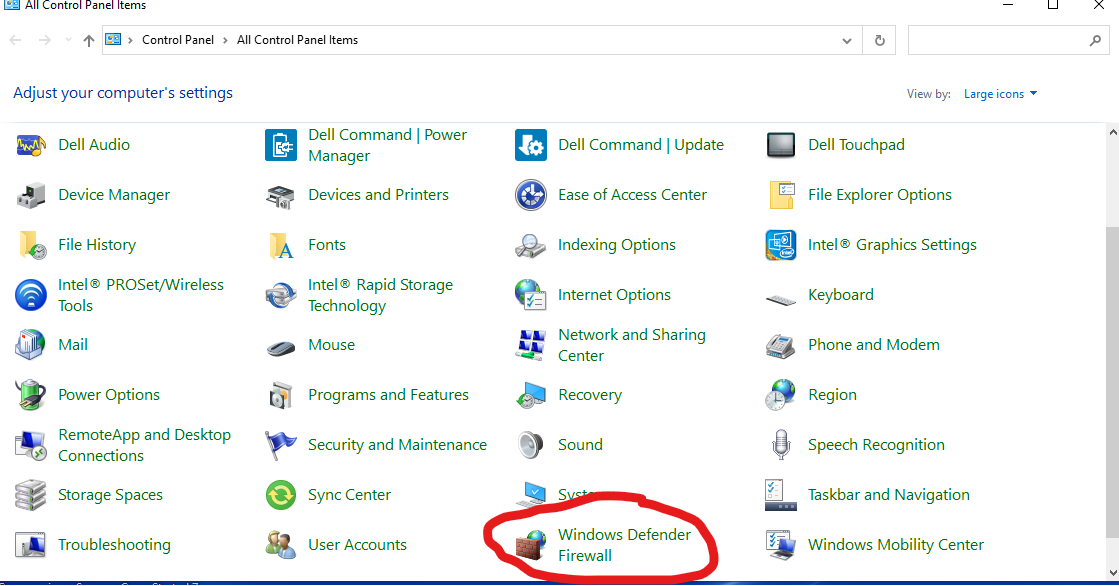Image resolution: width=1119 pixels, height=586 pixels.
Task: Click the refresh button beside address bar
Action: point(879,41)
